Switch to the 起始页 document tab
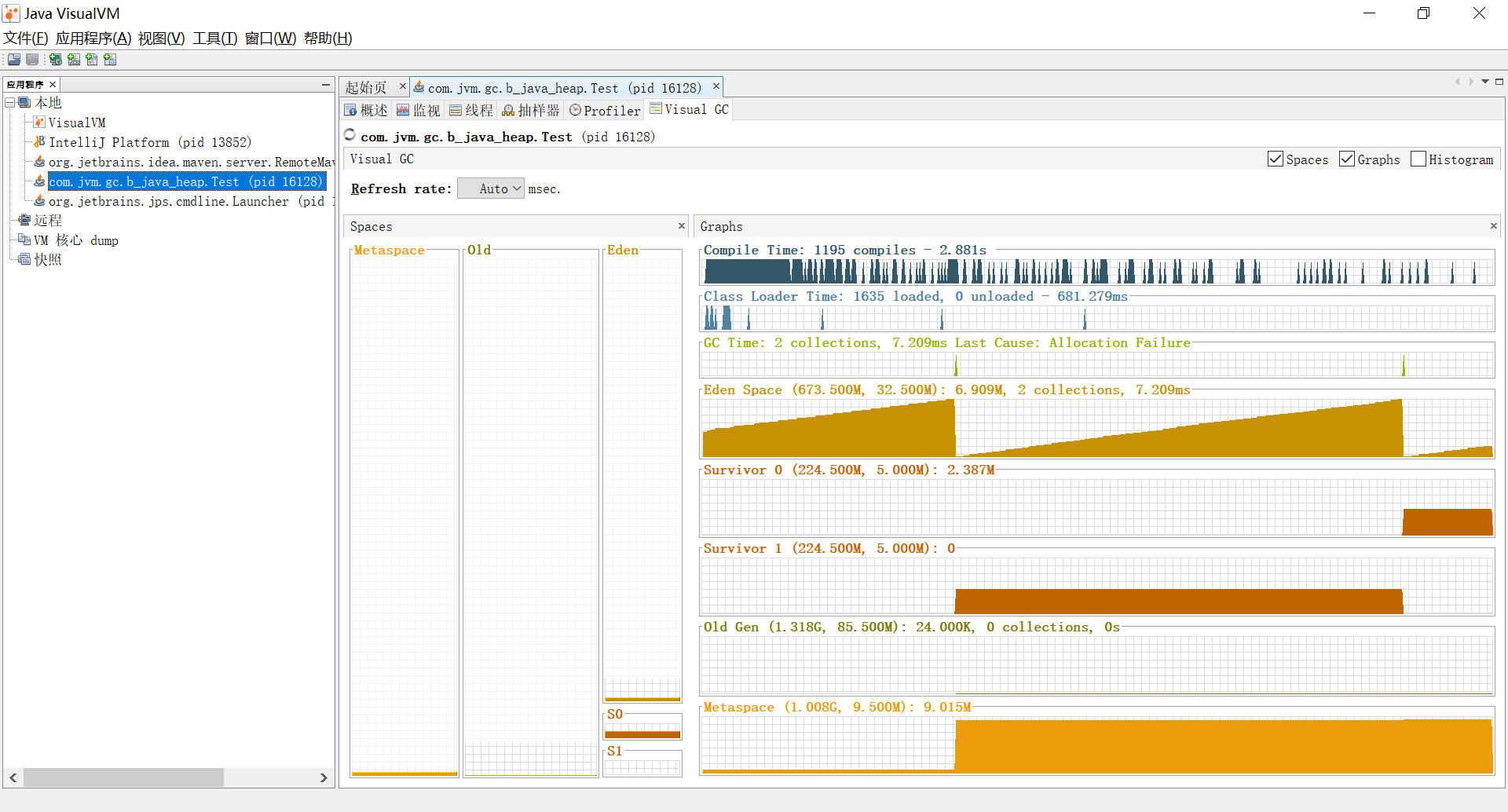1508x812 pixels. (x=366, y=88)
